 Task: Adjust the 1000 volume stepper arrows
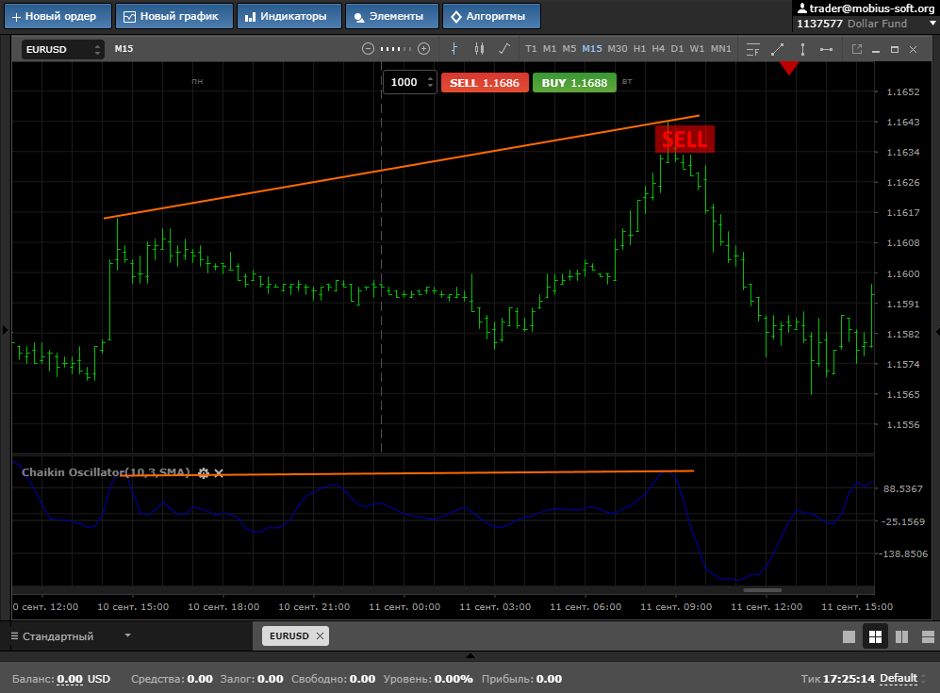(x=430, y=82)
